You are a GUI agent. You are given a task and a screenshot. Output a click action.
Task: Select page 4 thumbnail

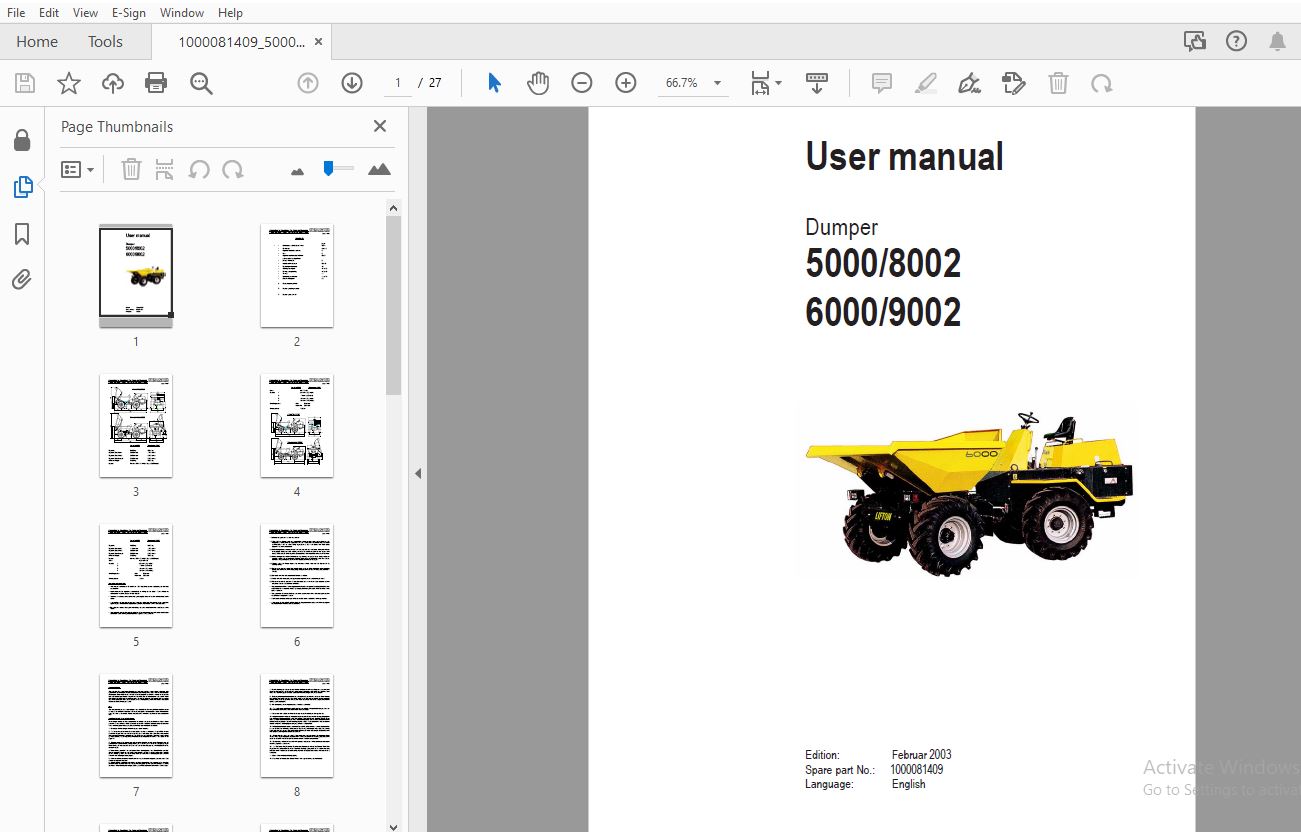[x=297, y=425]
